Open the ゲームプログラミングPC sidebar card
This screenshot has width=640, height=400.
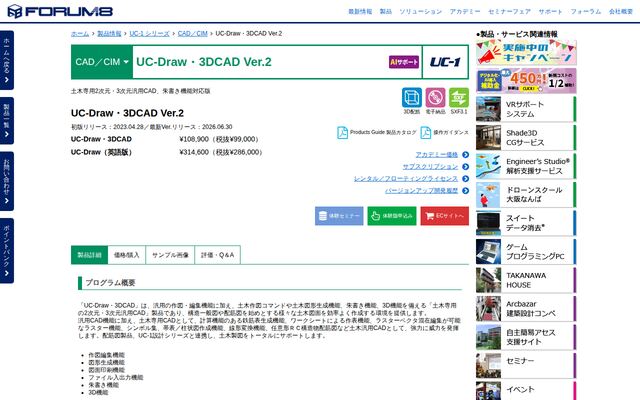click(526, 251)
